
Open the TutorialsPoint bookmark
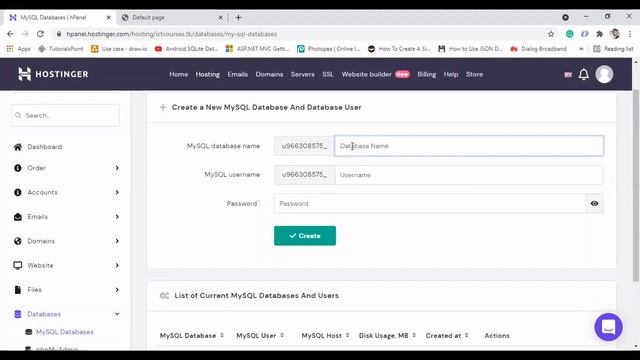pyautogui.click(x=61, y=49)
